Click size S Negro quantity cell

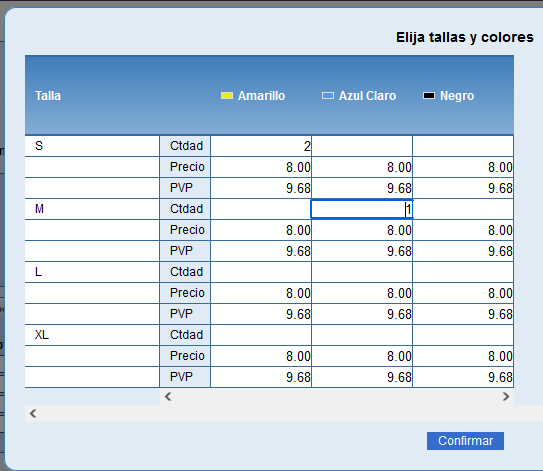click(463, 146)
